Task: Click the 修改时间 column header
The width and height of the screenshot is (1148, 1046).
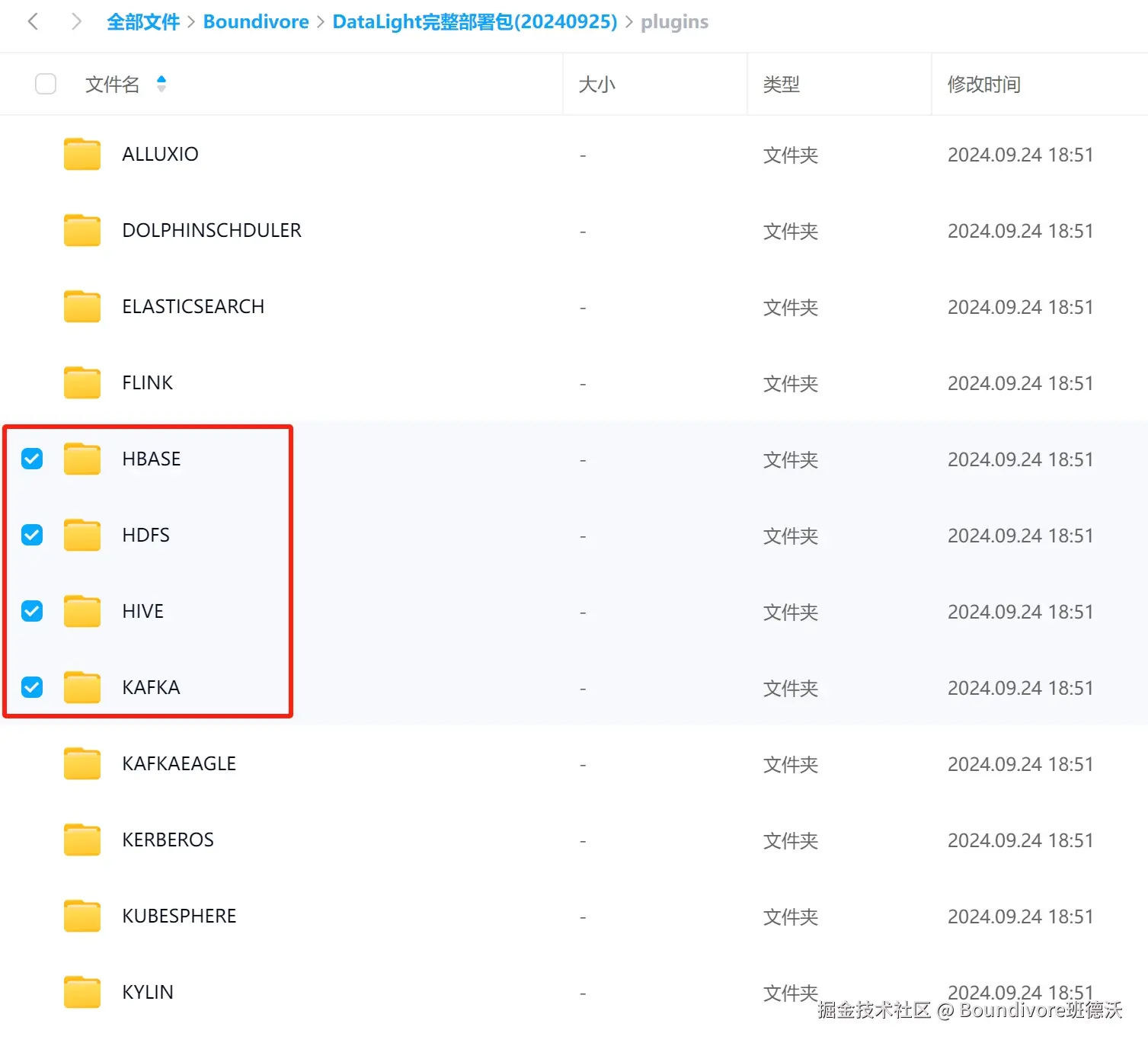Action: tap(984, 84)
